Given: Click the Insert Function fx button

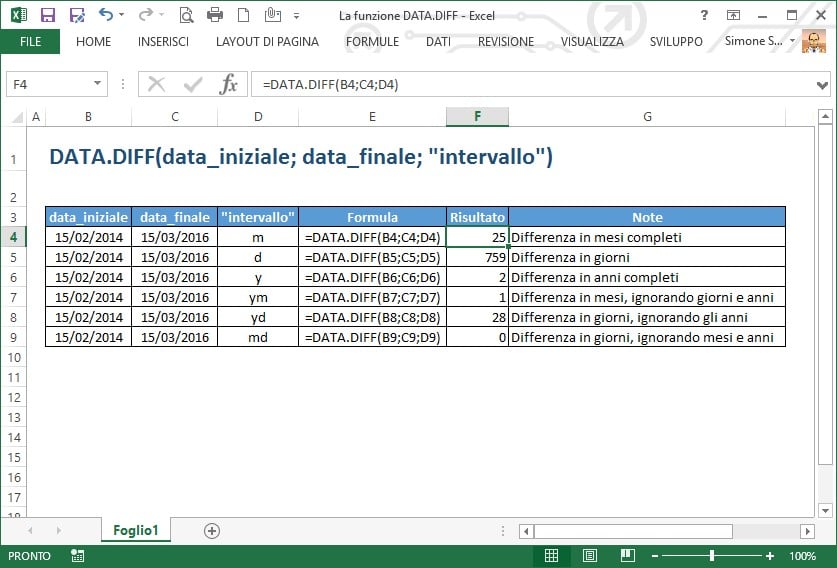Looking at the screenshot, I should (x=228, y=84).
